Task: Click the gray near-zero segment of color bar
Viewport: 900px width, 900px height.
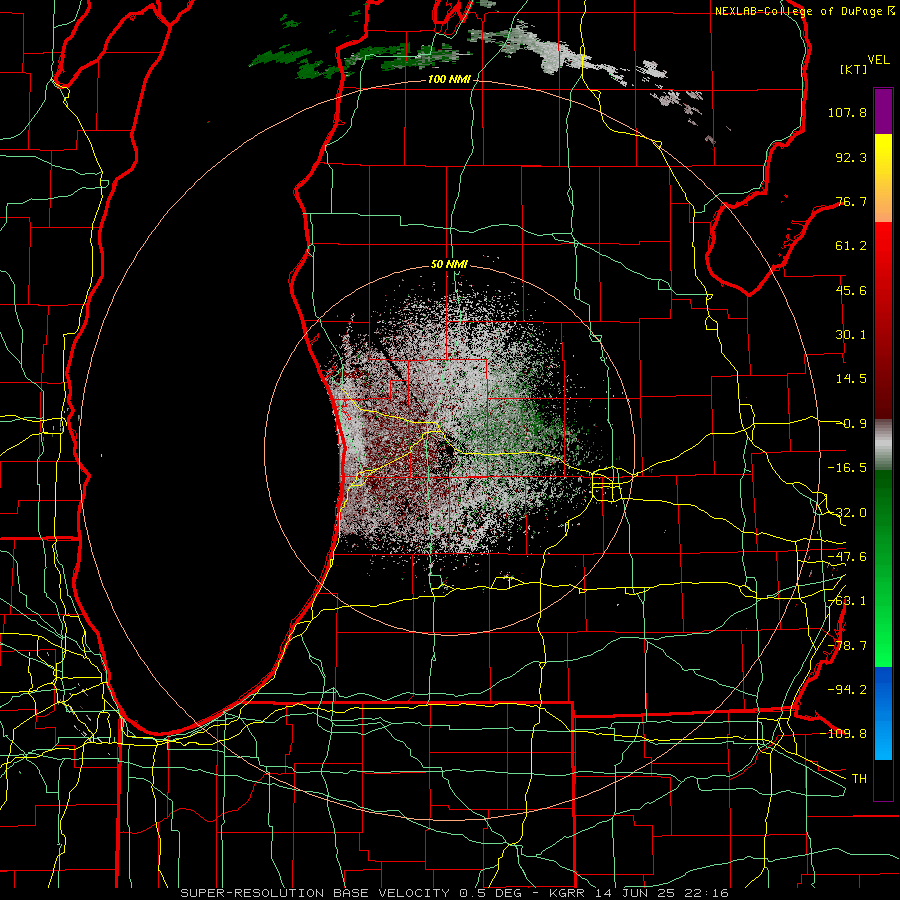Action: click(883, 445)
